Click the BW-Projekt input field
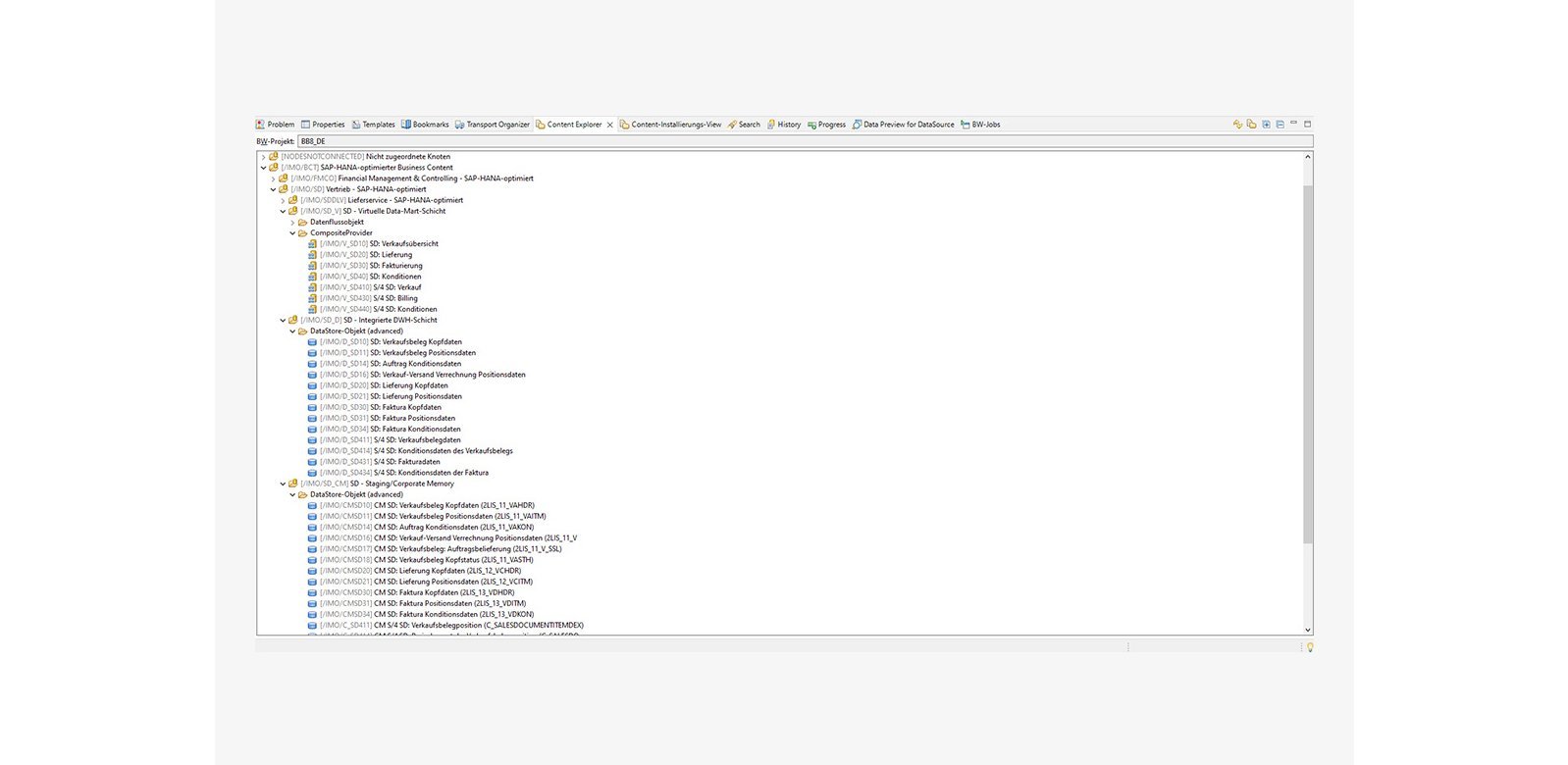Viewport: 1568px width, 765px height. point(805,141)
